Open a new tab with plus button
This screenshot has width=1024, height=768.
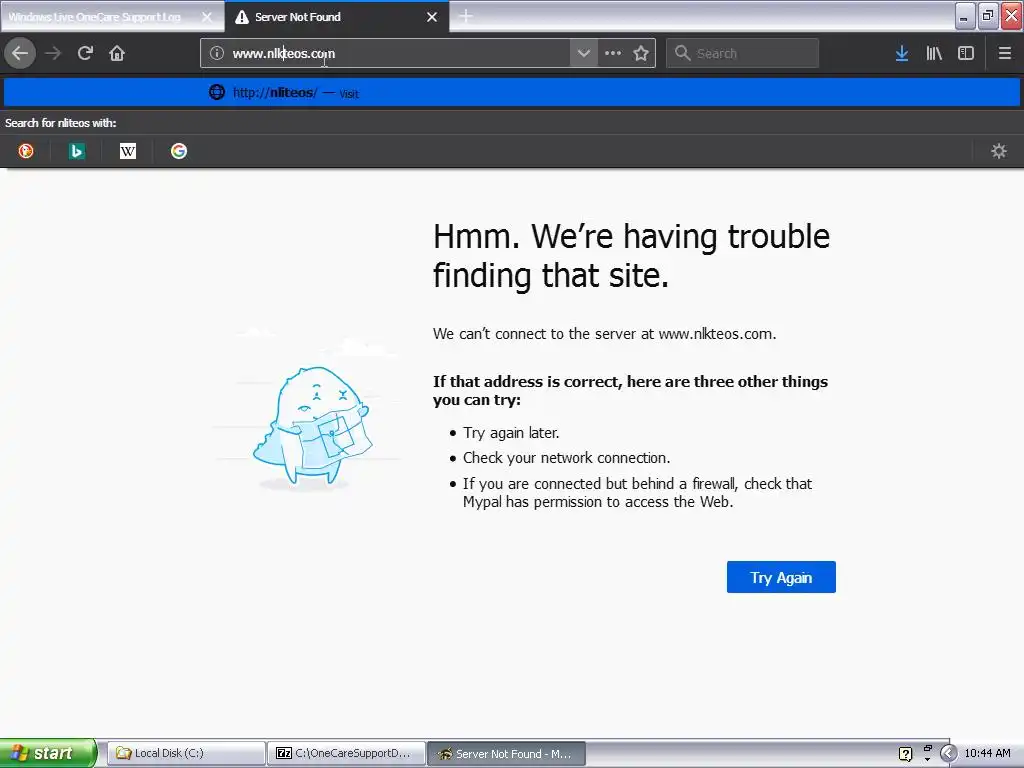click(x=466, y=16)
